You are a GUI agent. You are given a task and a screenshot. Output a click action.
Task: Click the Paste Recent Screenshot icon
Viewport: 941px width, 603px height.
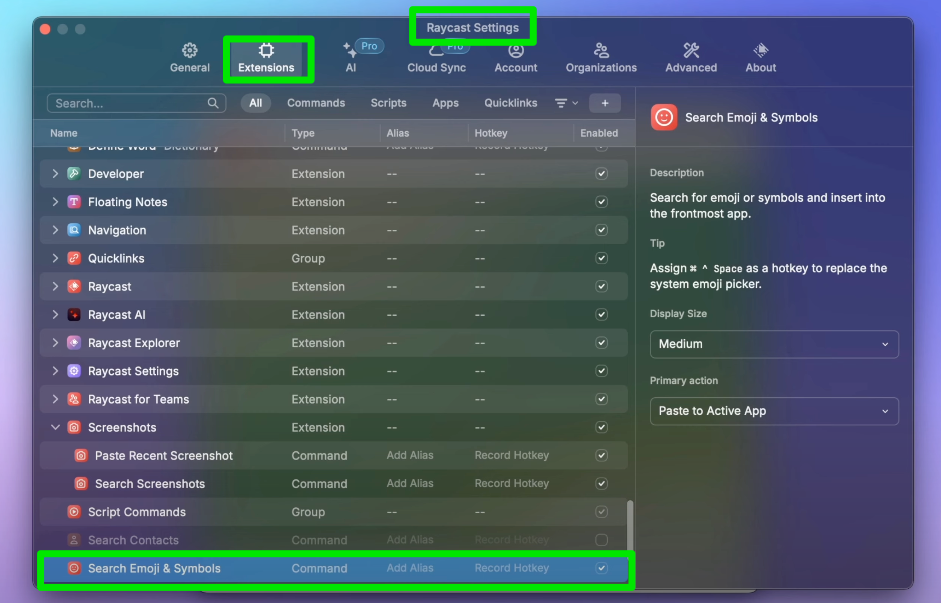[81, 455]
